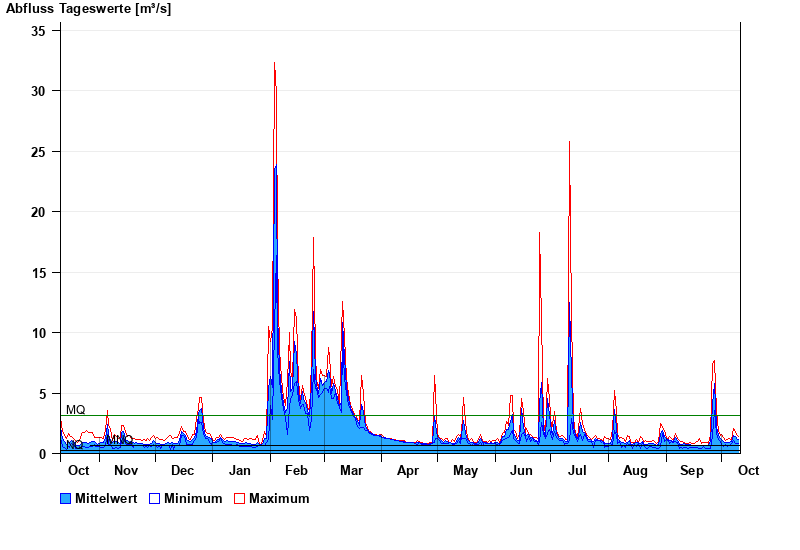This screenshot has width=800, height=550.
Task: Pick the Aug month axis label
Action: [x=635, y=470]
